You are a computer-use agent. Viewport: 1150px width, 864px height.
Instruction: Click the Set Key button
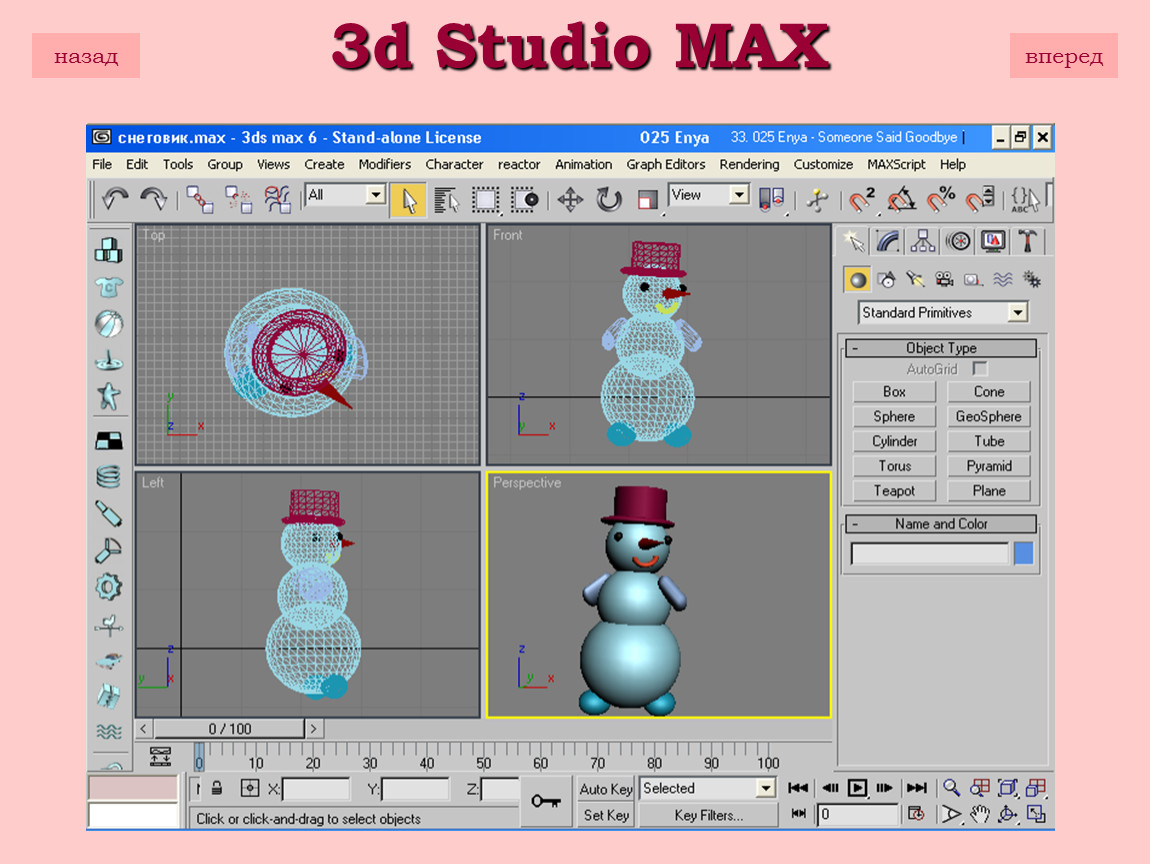pyautogui.click(x=606, y=815)
